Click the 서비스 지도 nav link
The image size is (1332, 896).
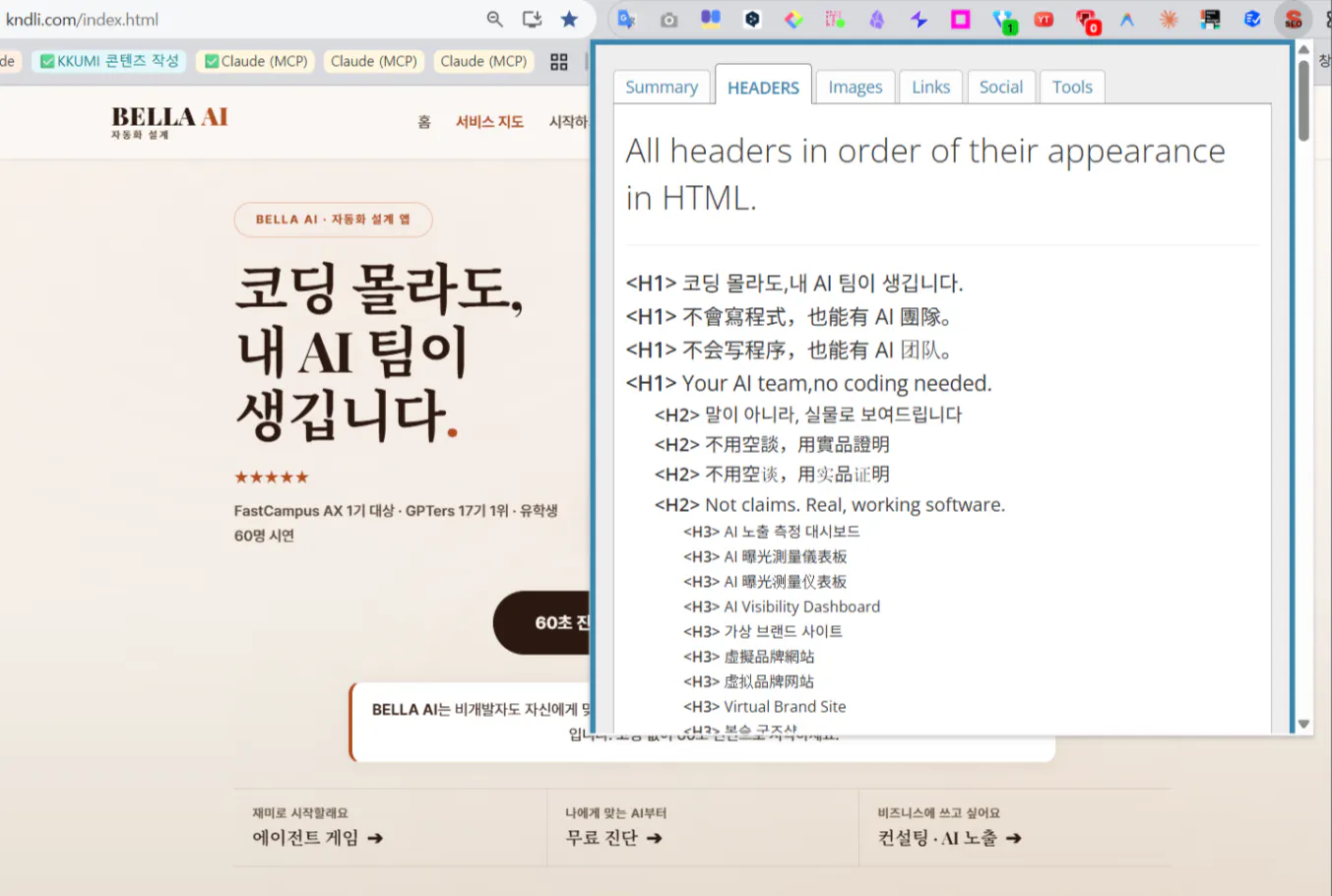[x=489, y=122]
